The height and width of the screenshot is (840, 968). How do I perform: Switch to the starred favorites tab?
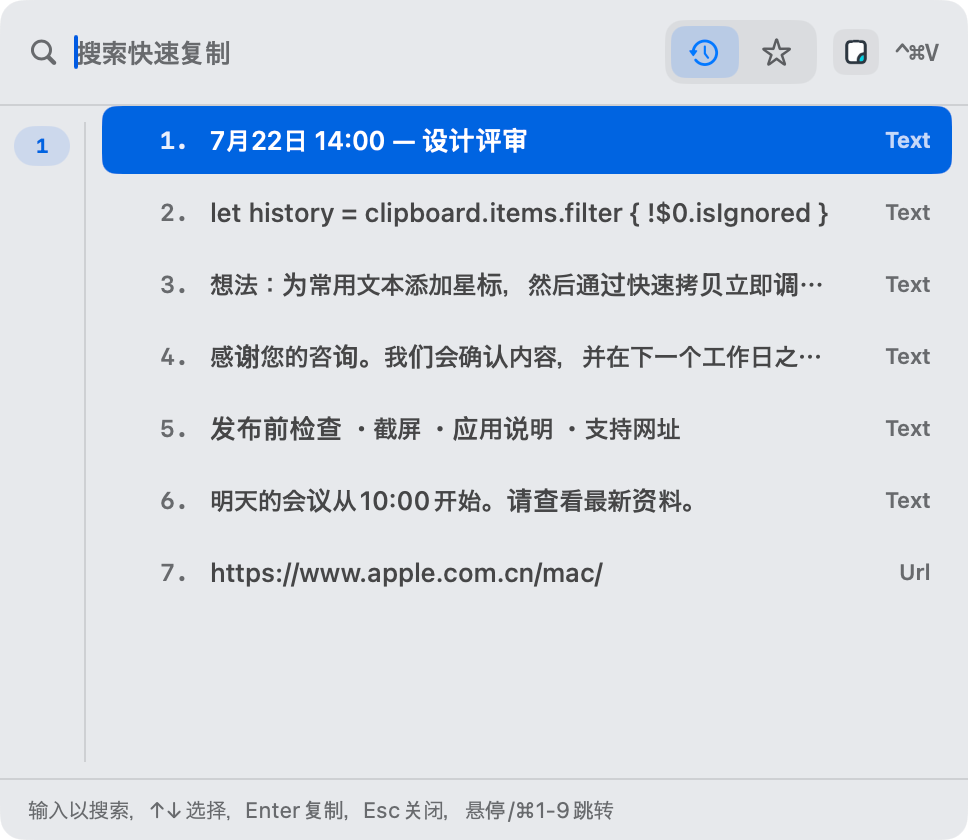(776, 52)
